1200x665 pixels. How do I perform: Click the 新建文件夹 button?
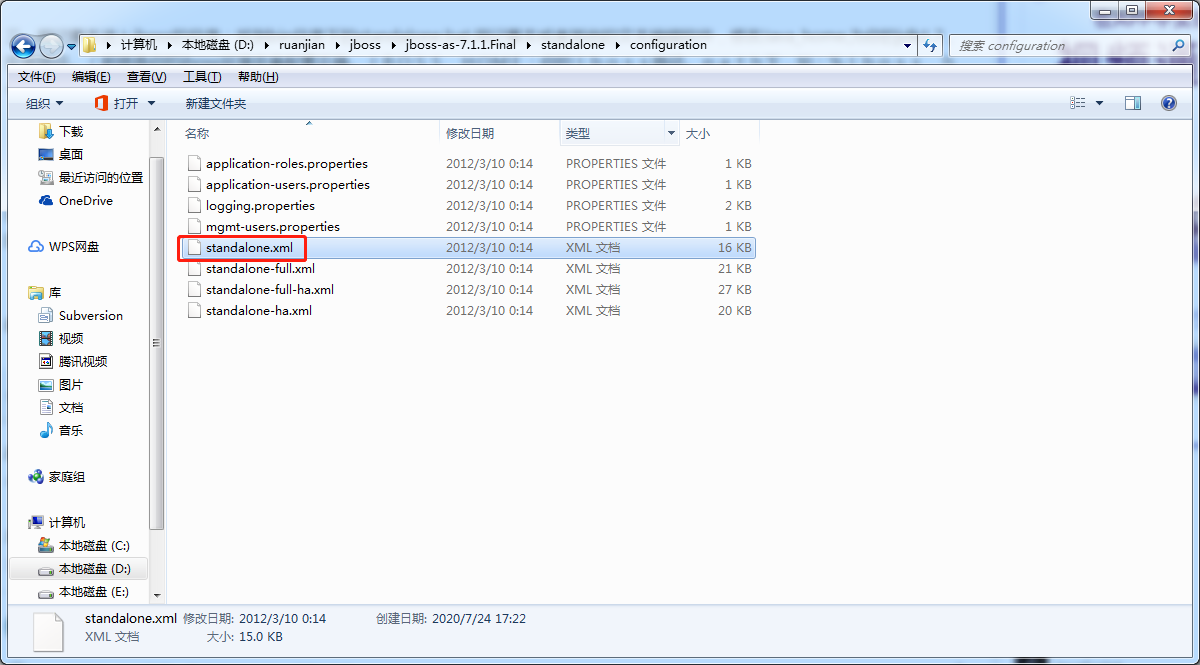[x=215, y=102]
